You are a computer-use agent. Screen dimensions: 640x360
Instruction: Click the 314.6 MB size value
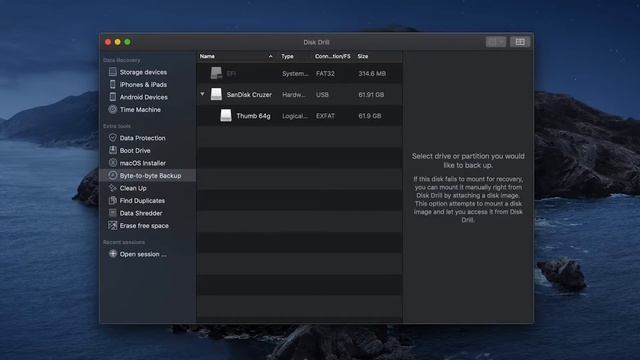[372, 74]
